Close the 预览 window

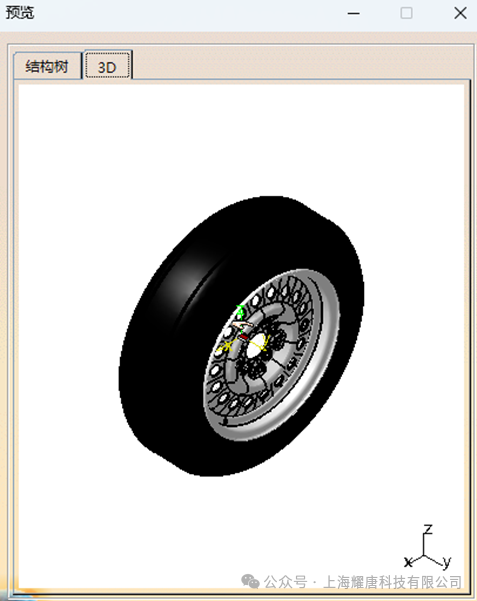[460, 13]
